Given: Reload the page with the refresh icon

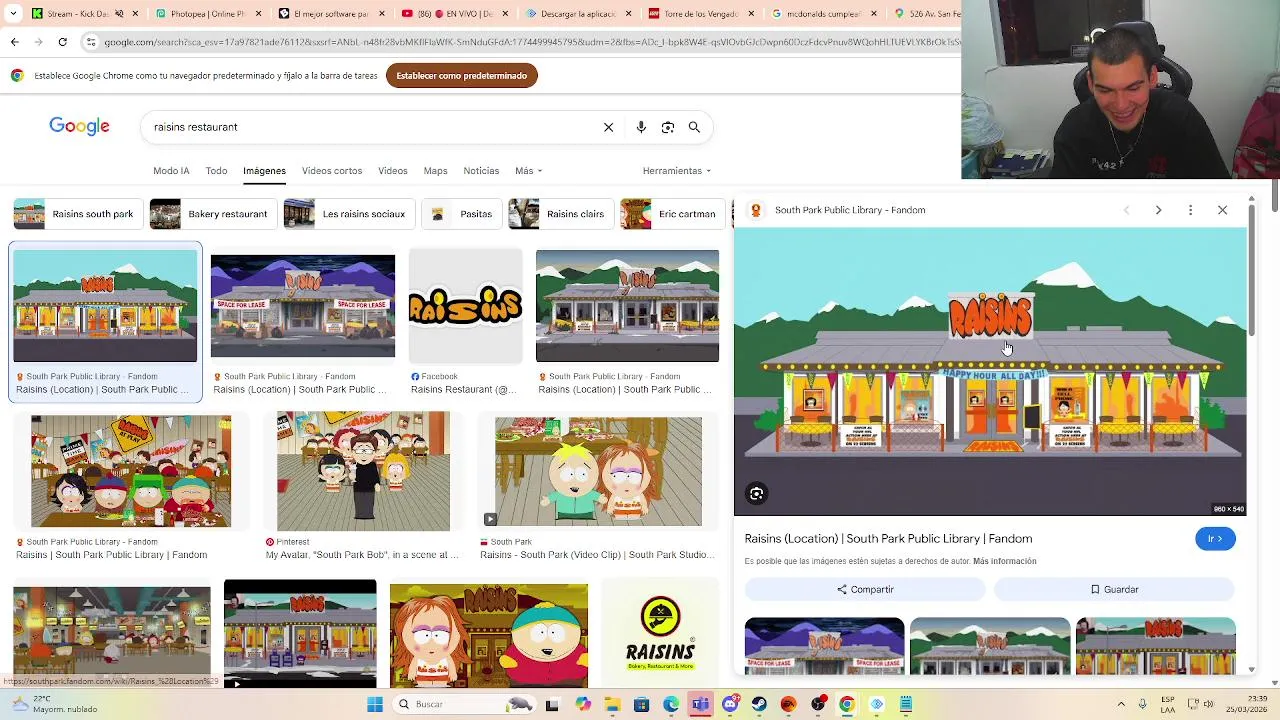Looking at the screenshot, I should 62,42.
